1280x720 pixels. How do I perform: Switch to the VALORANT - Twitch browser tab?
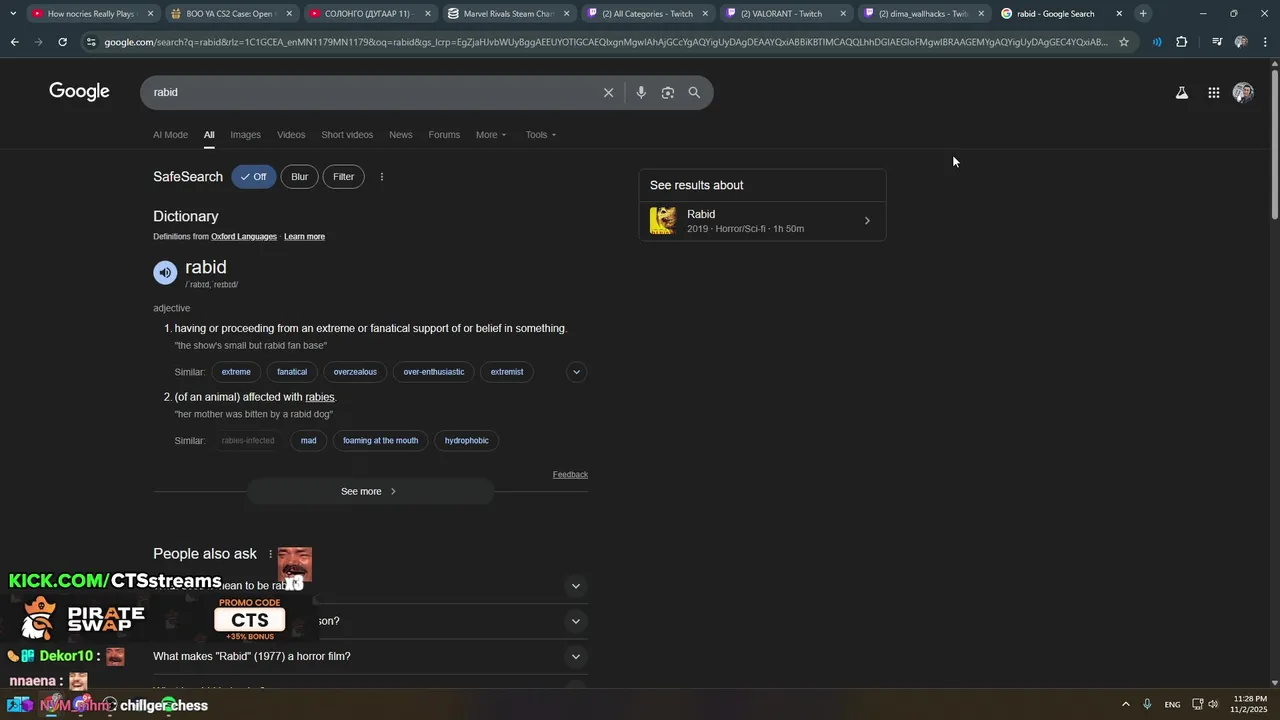pyautogui.click(x=786, y=14)
